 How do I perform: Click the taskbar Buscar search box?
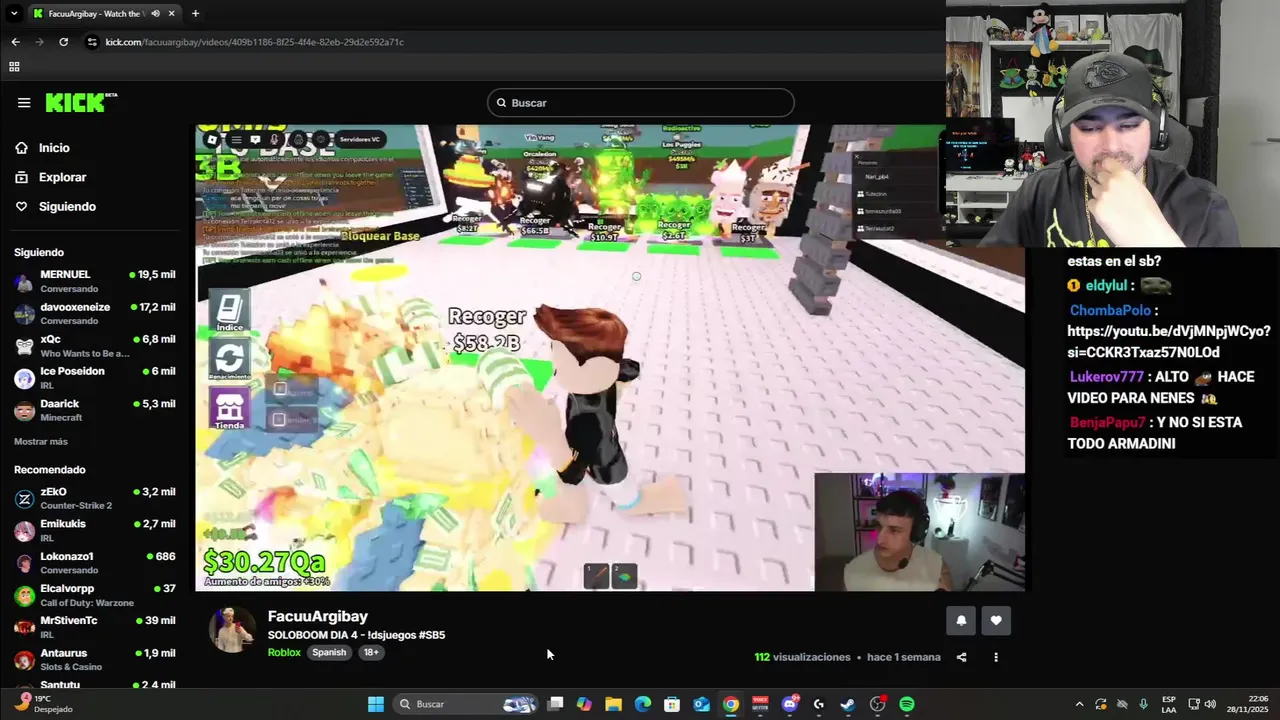pyautogui.click(x=467, y=704)
